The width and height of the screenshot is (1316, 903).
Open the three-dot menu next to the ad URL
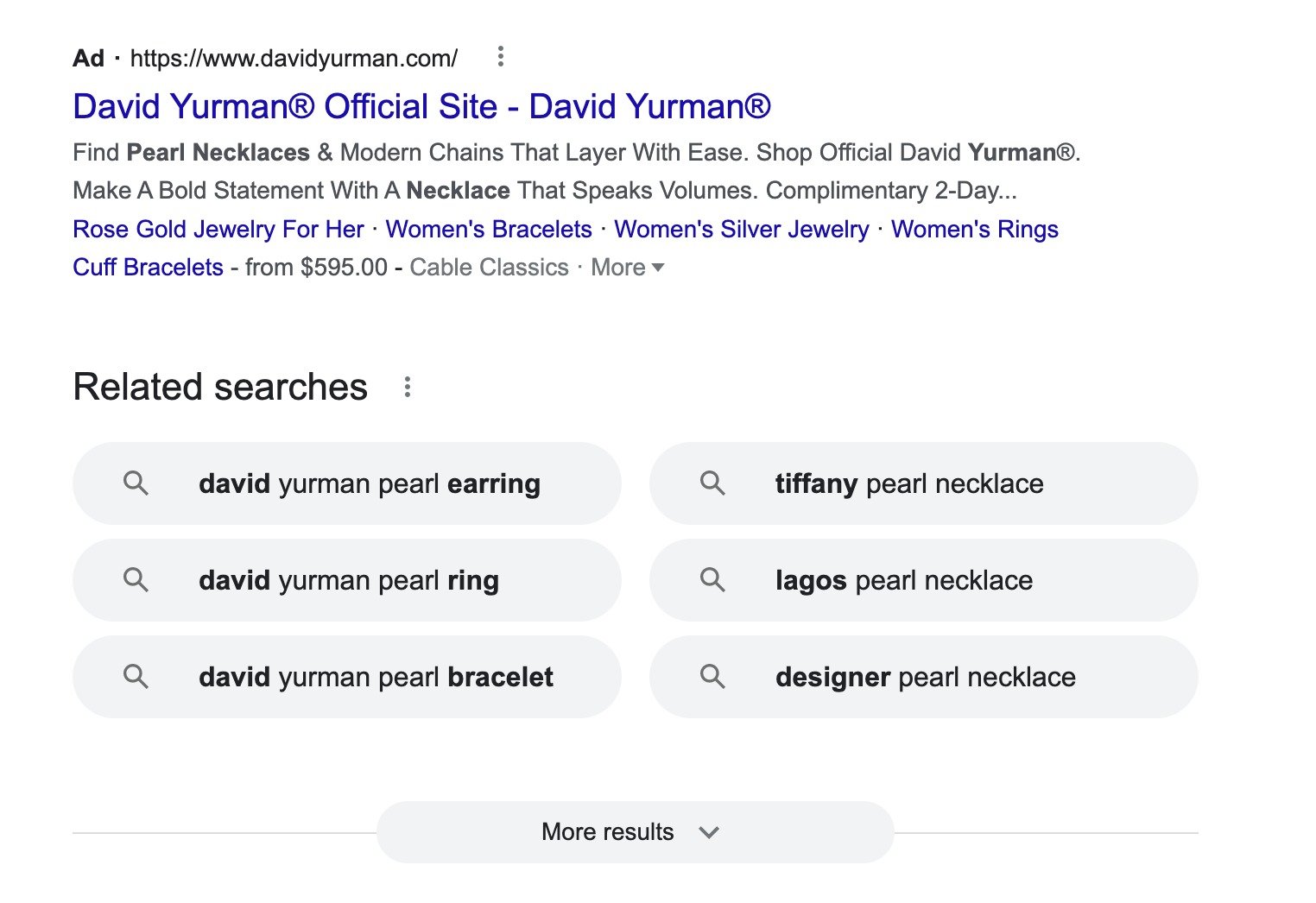point(501,56)
